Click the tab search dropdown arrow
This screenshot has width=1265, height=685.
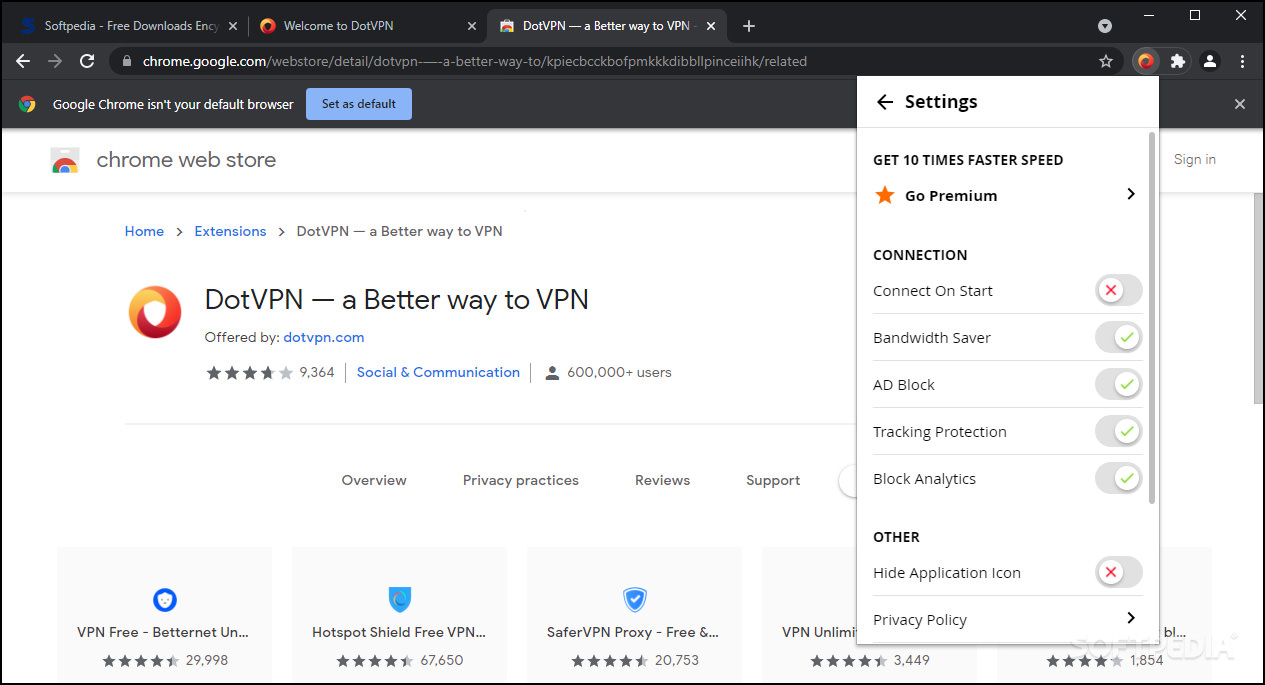point(1105,26)
